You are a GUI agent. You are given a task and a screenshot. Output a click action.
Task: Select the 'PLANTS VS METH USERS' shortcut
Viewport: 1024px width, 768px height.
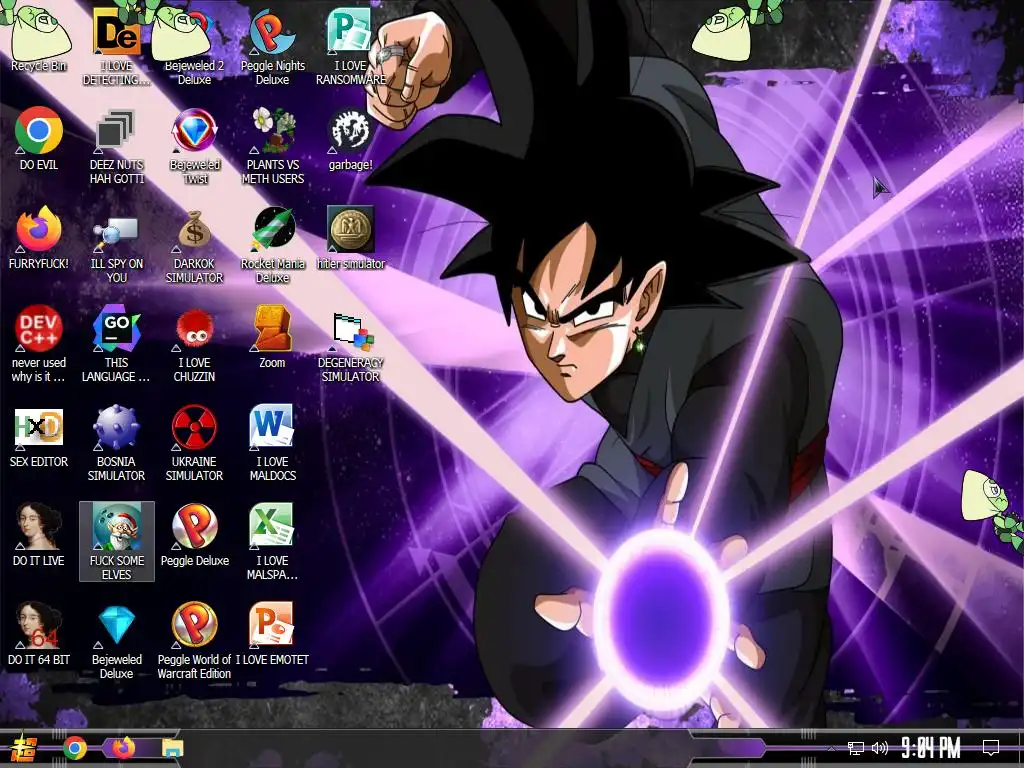(x=272, y=146)
